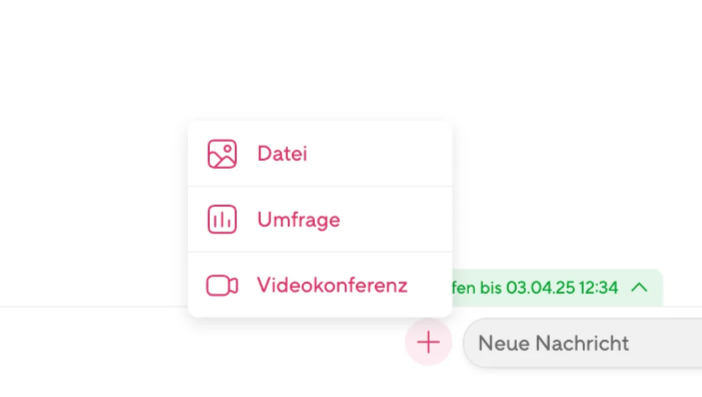The image size is (702, 397).
Task: Click the bar chart icon beside Umfrage
Action: click(x=222, y=219)
